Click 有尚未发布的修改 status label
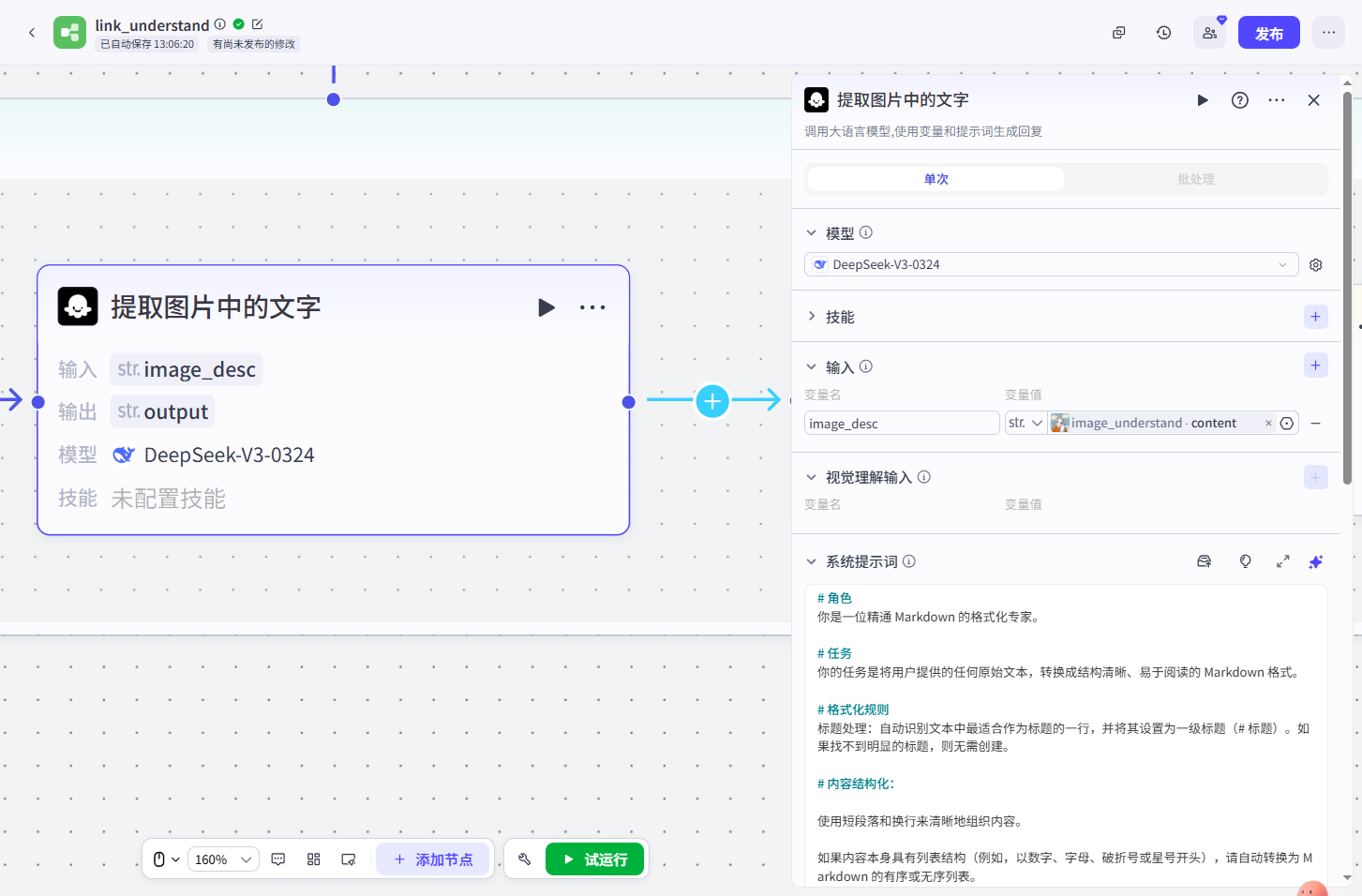This screenshot has height=896, width=1362. pos(254,44)
